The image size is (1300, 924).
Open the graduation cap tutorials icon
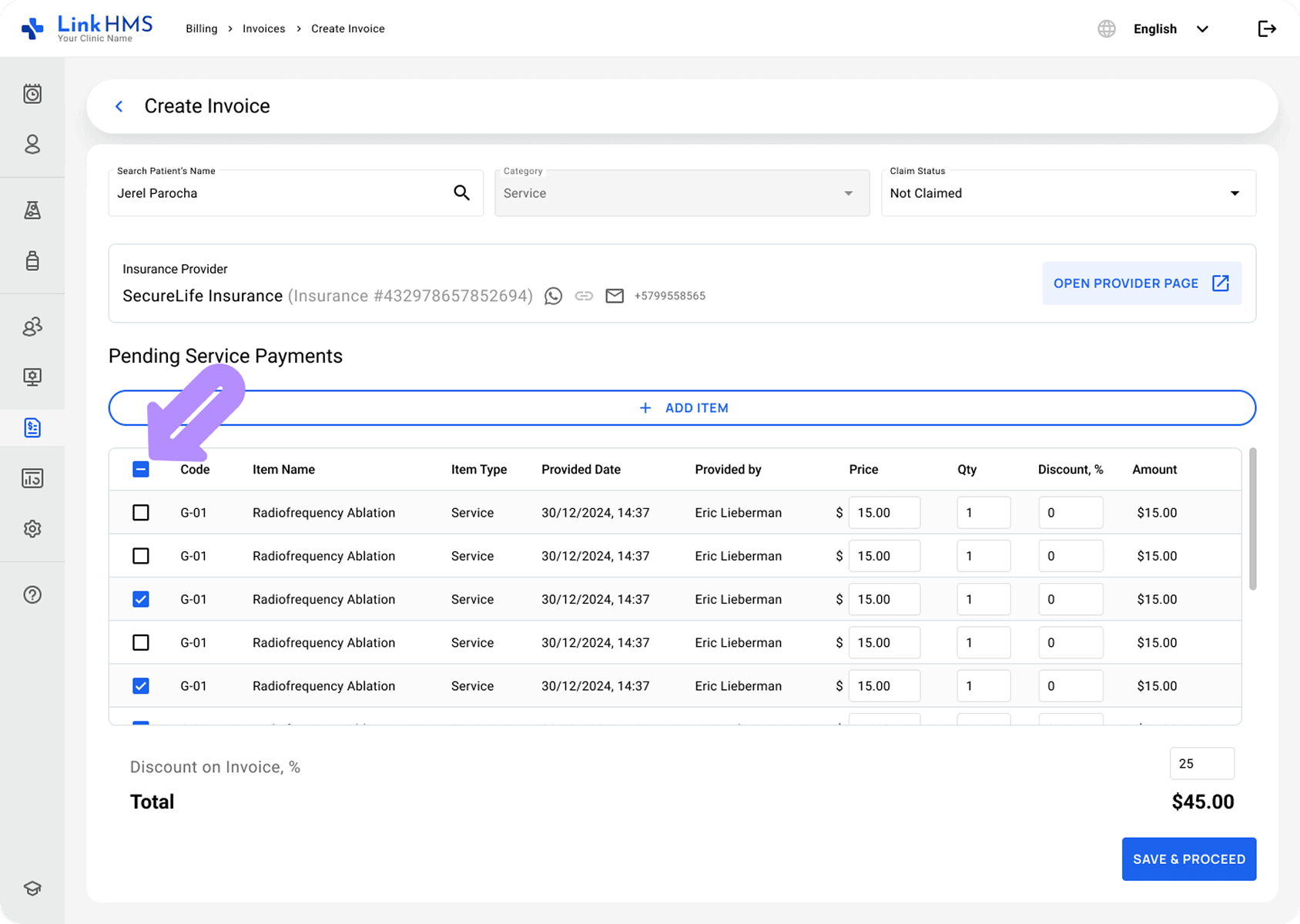(x=32, y=889)
